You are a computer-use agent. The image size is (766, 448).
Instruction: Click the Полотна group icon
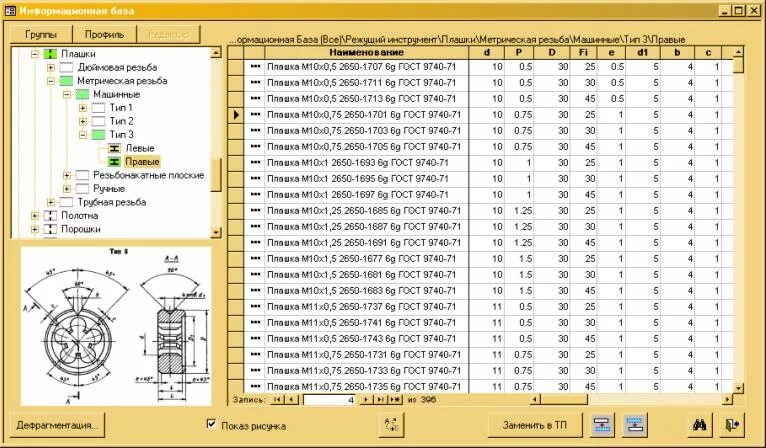[x=50, y=215]
